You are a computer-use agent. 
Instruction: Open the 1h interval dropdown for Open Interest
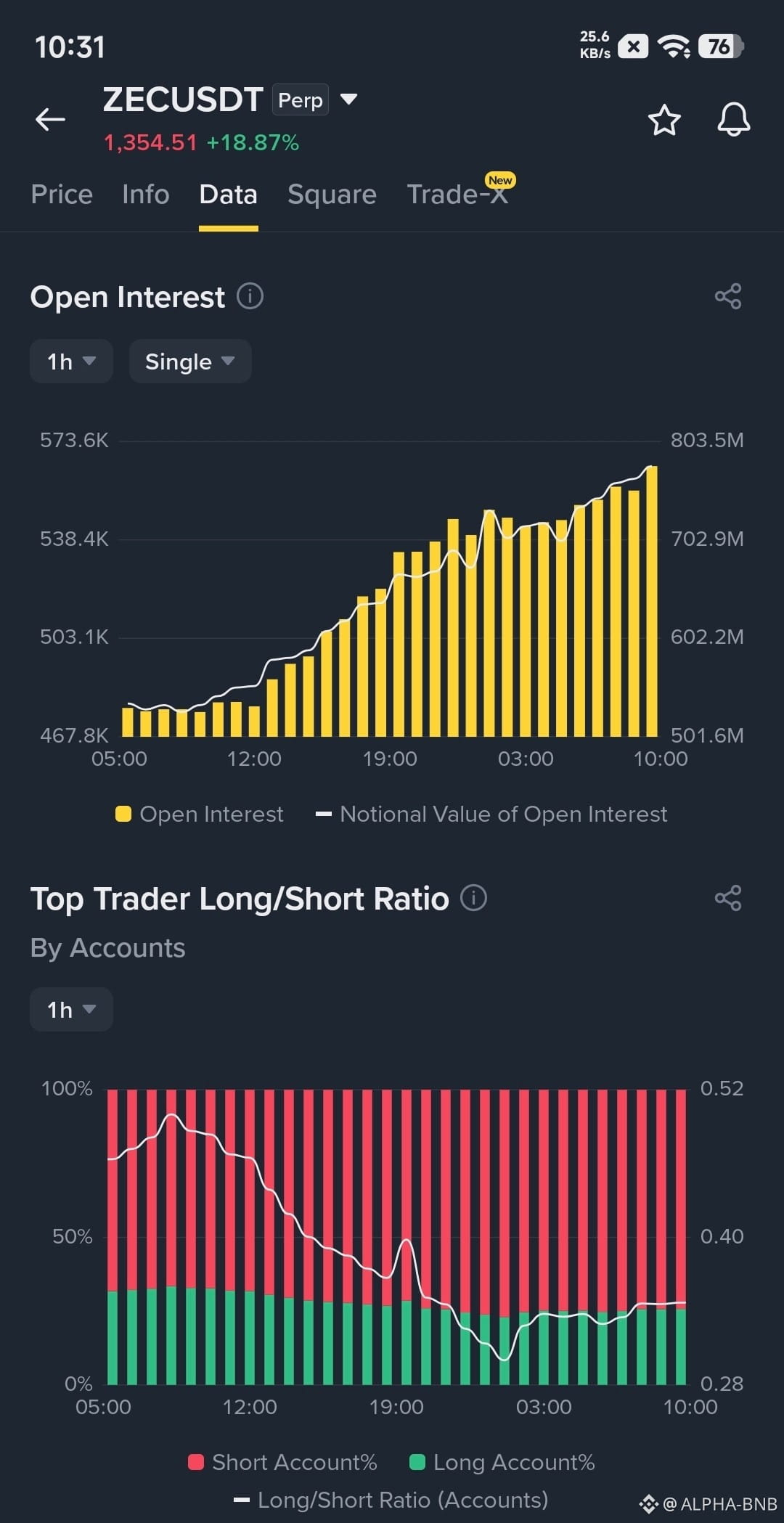click(x=71, y=361)
